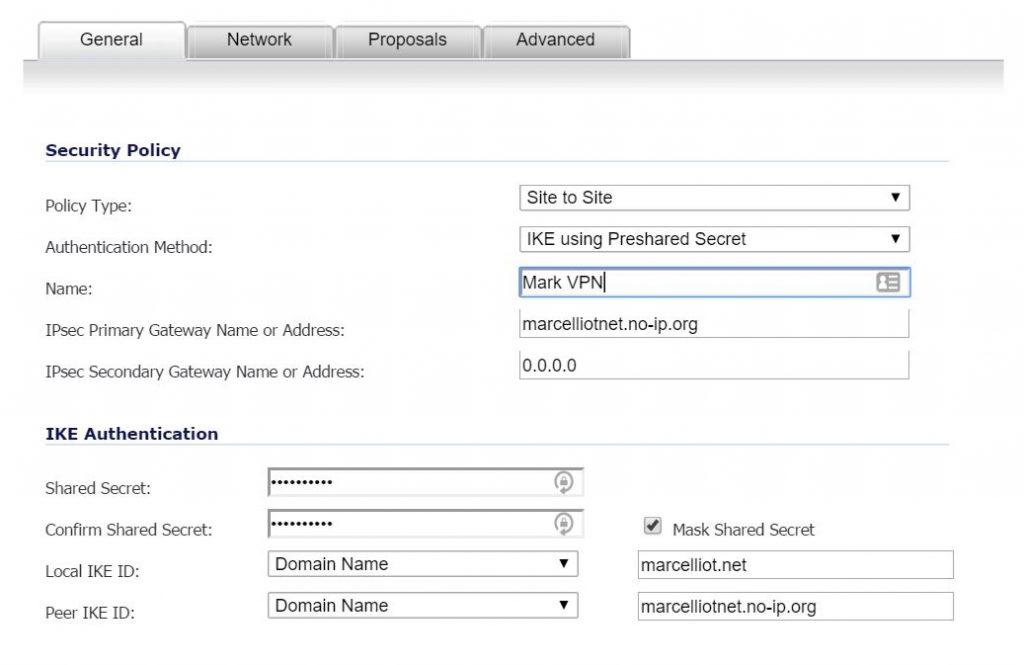The height and width of the screenshot is (665, 1024).
Task: Select the Peer IKE ID value text field
Action: pyautogui.click(x=795, y=606)
